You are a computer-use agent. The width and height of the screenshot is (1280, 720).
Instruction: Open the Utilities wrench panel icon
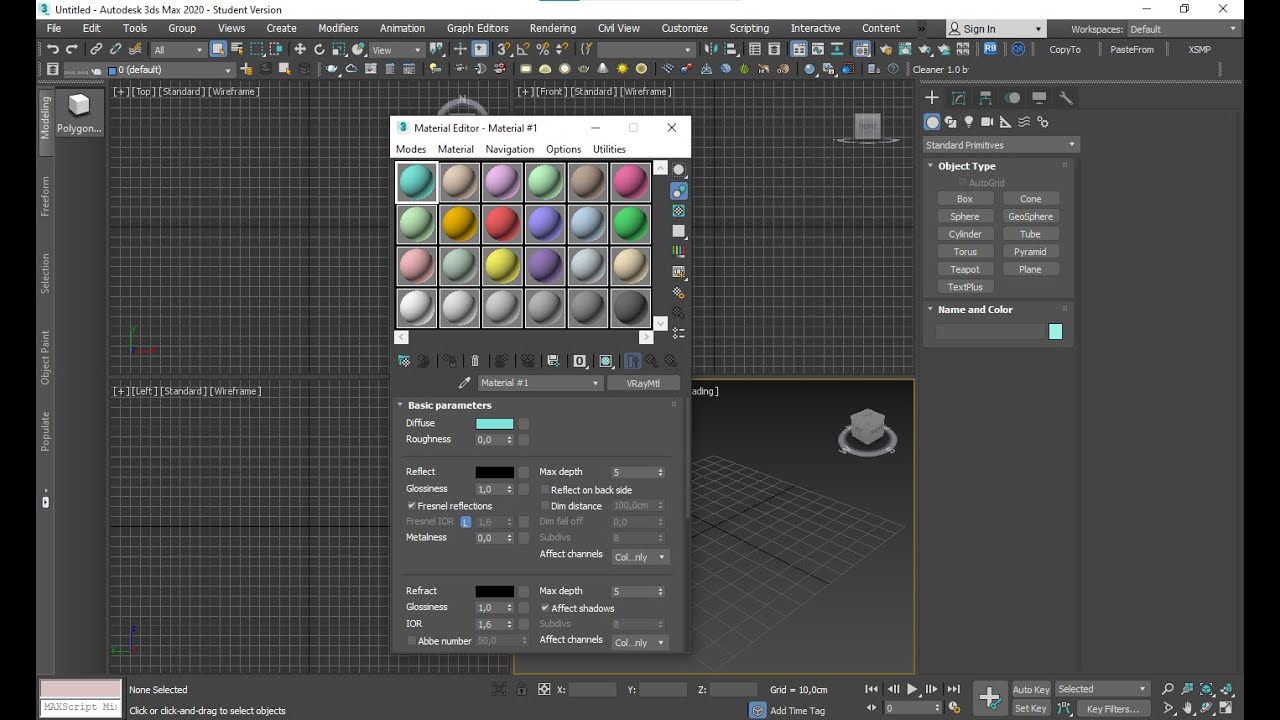pos(1066,98)
